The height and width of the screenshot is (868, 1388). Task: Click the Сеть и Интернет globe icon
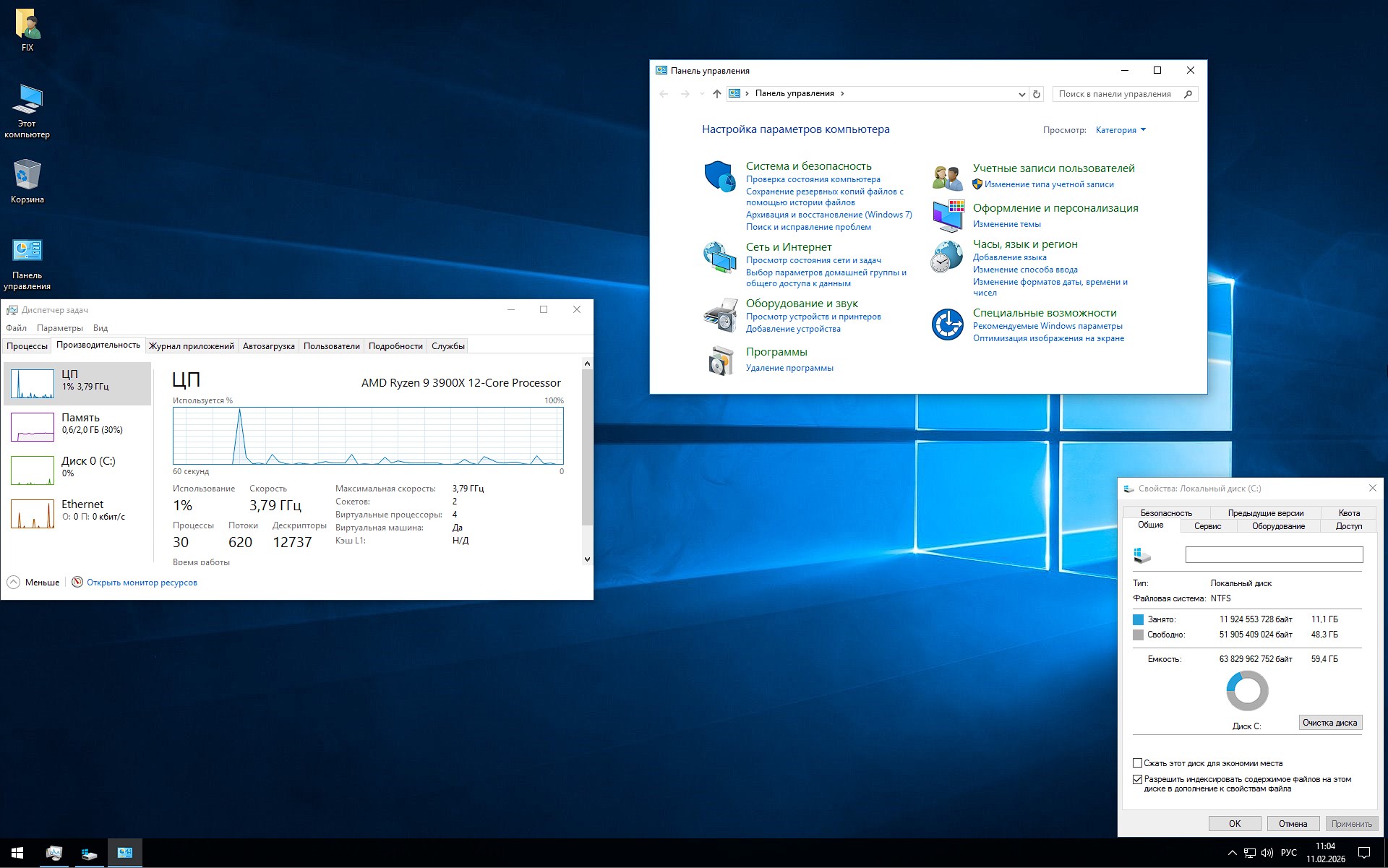click(x=719, y=257)
